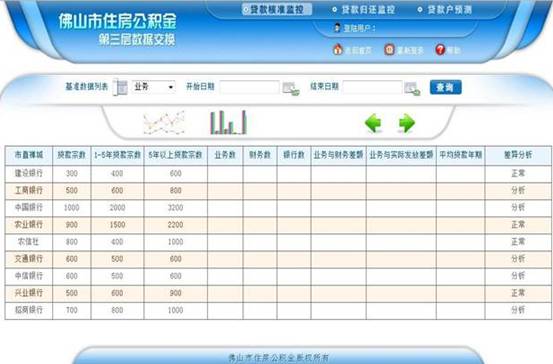553x364 pixels.
Task: Click value 3200 in 中国银行 row
Action: point(176,208)
